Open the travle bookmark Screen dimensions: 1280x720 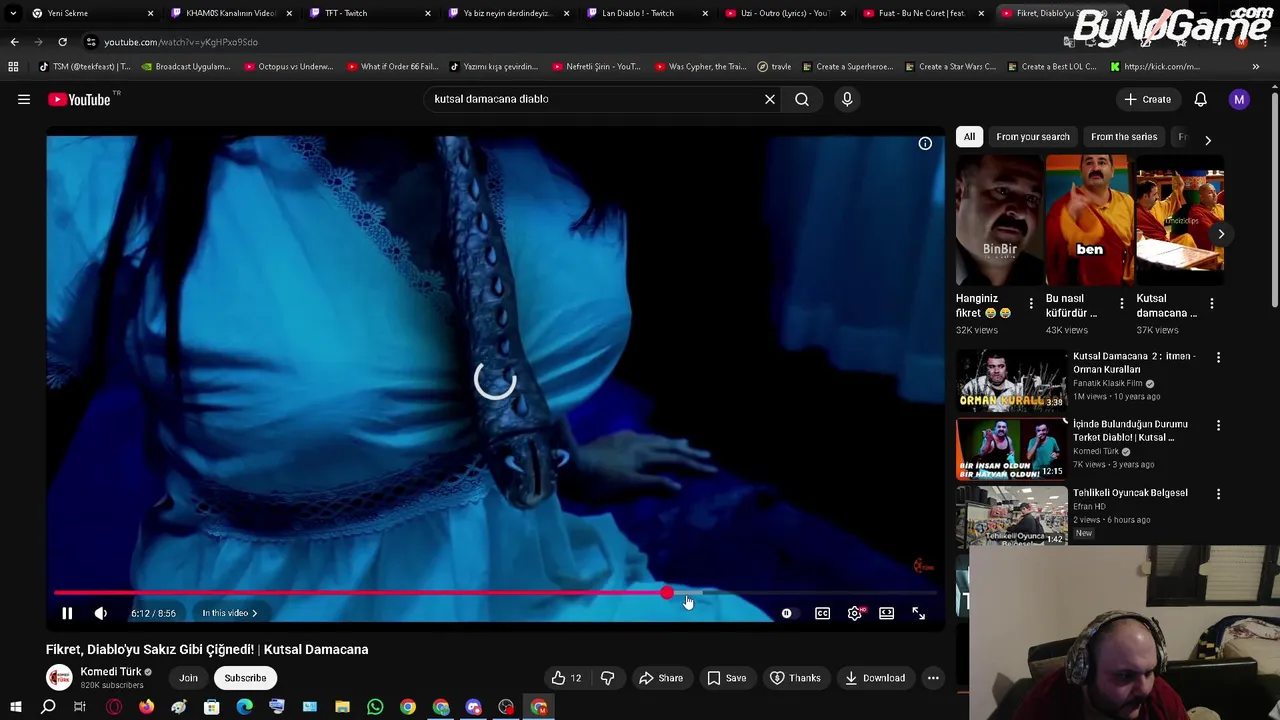pos(774,67)
